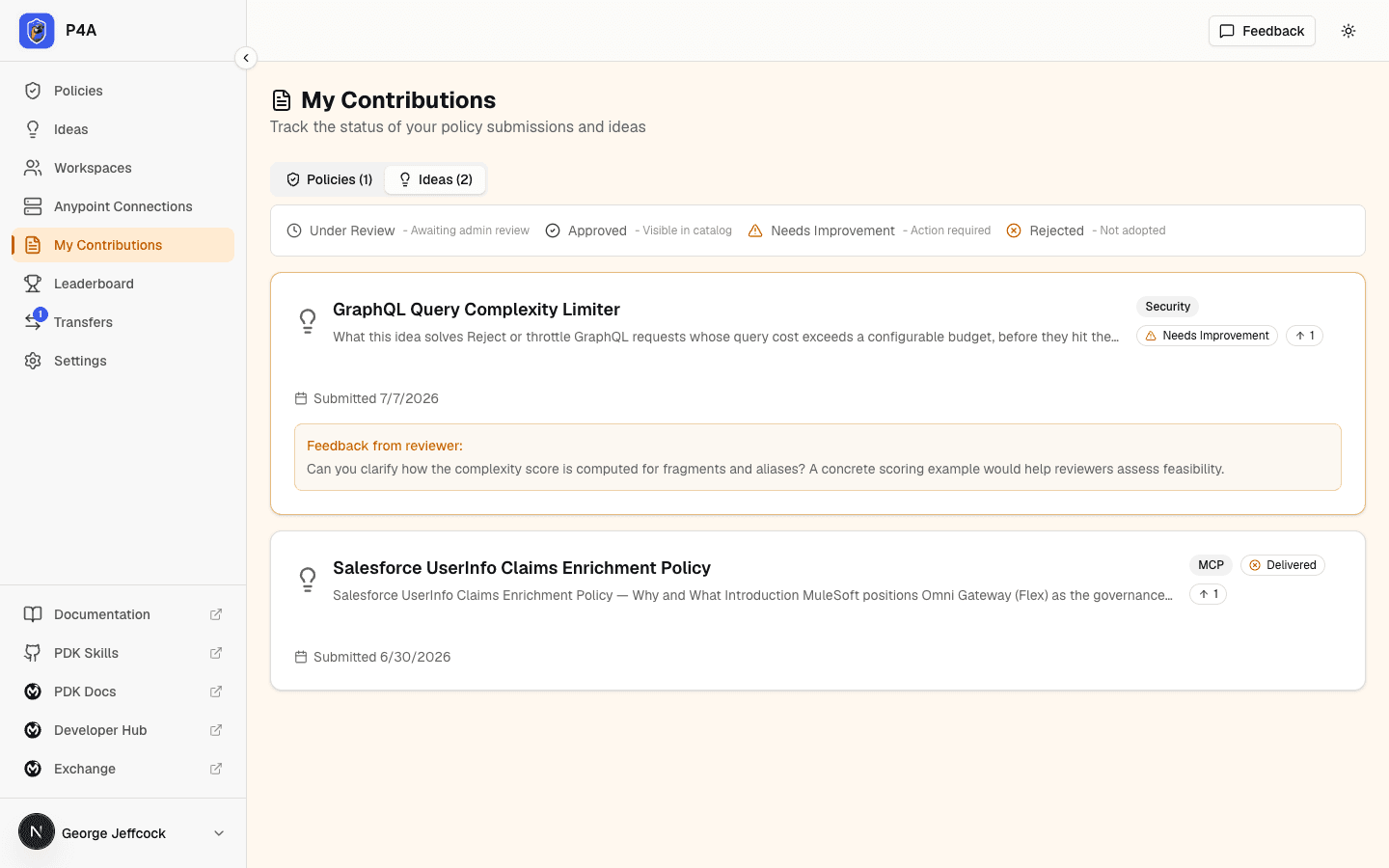Click GraphQL idea description text
This screenshot has width=1389, height=868.
tap(726, 337)
